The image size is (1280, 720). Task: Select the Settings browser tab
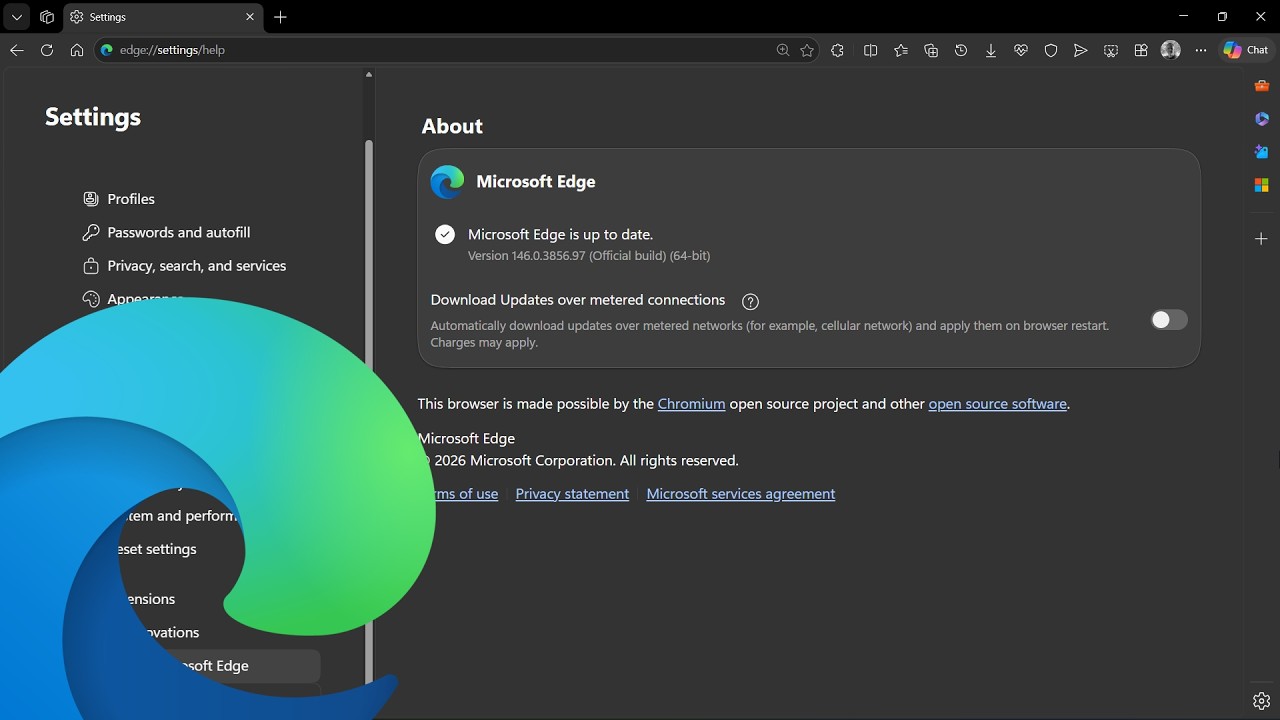coord(163,17)
